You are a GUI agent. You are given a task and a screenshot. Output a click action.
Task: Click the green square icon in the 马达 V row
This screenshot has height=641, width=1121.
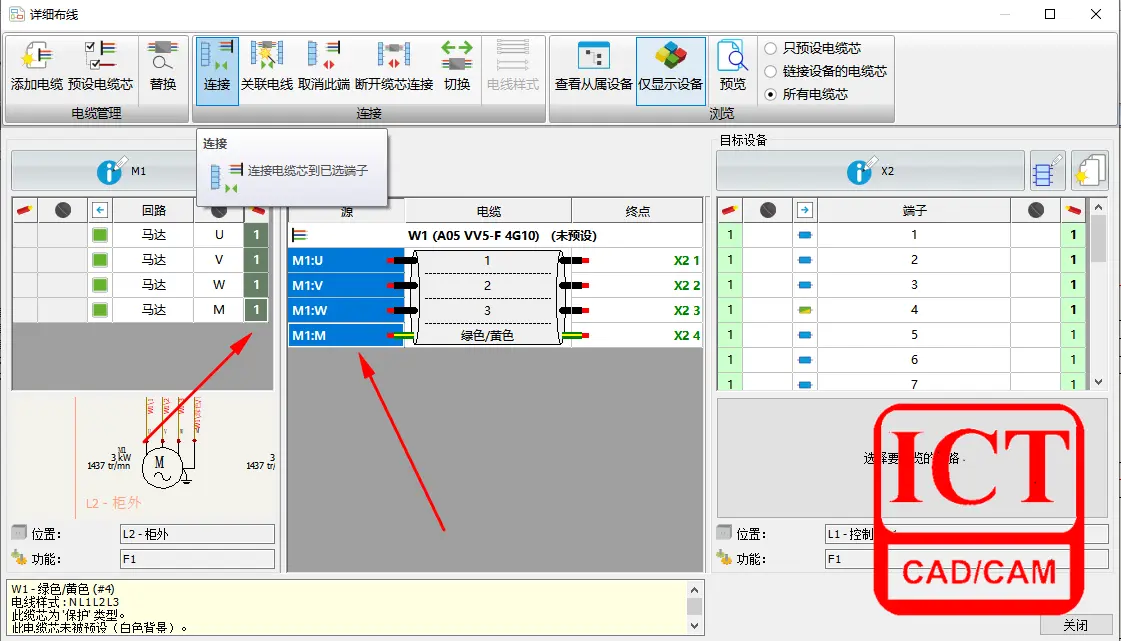(100, 259)
